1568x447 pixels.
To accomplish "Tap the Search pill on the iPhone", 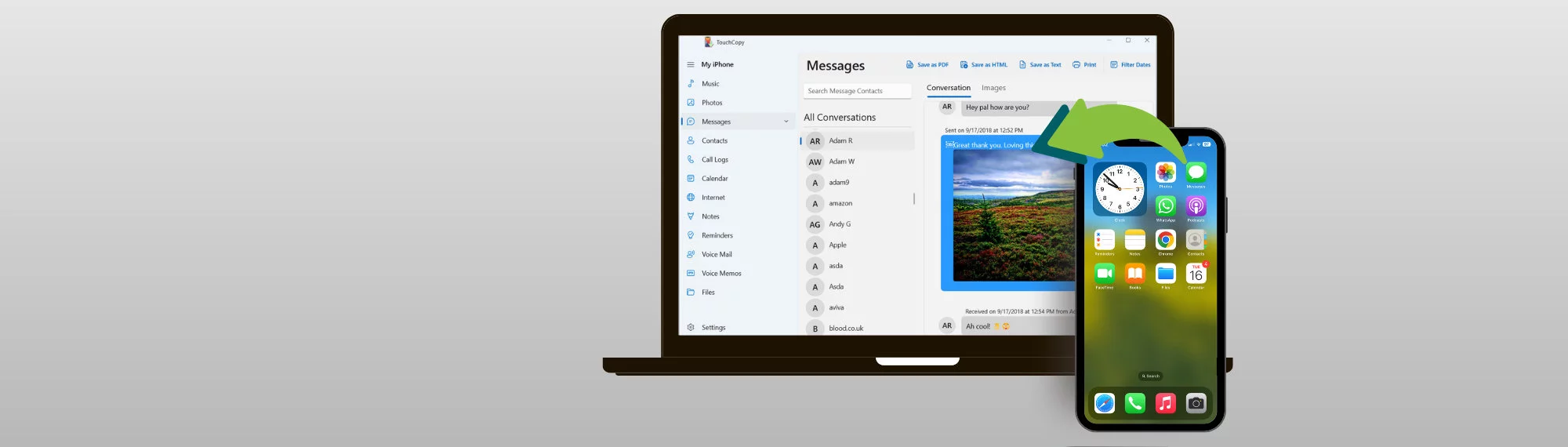I will (1150, 376).
